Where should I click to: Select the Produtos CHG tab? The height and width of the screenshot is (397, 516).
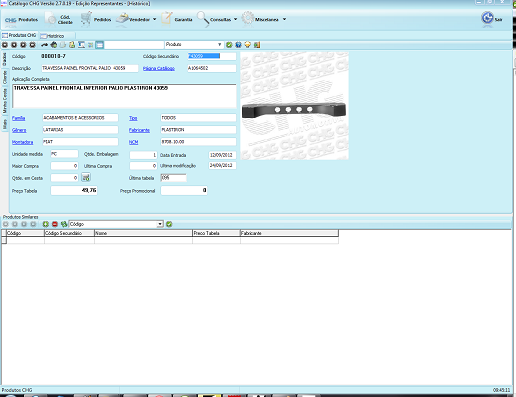[x=19, y=35]
